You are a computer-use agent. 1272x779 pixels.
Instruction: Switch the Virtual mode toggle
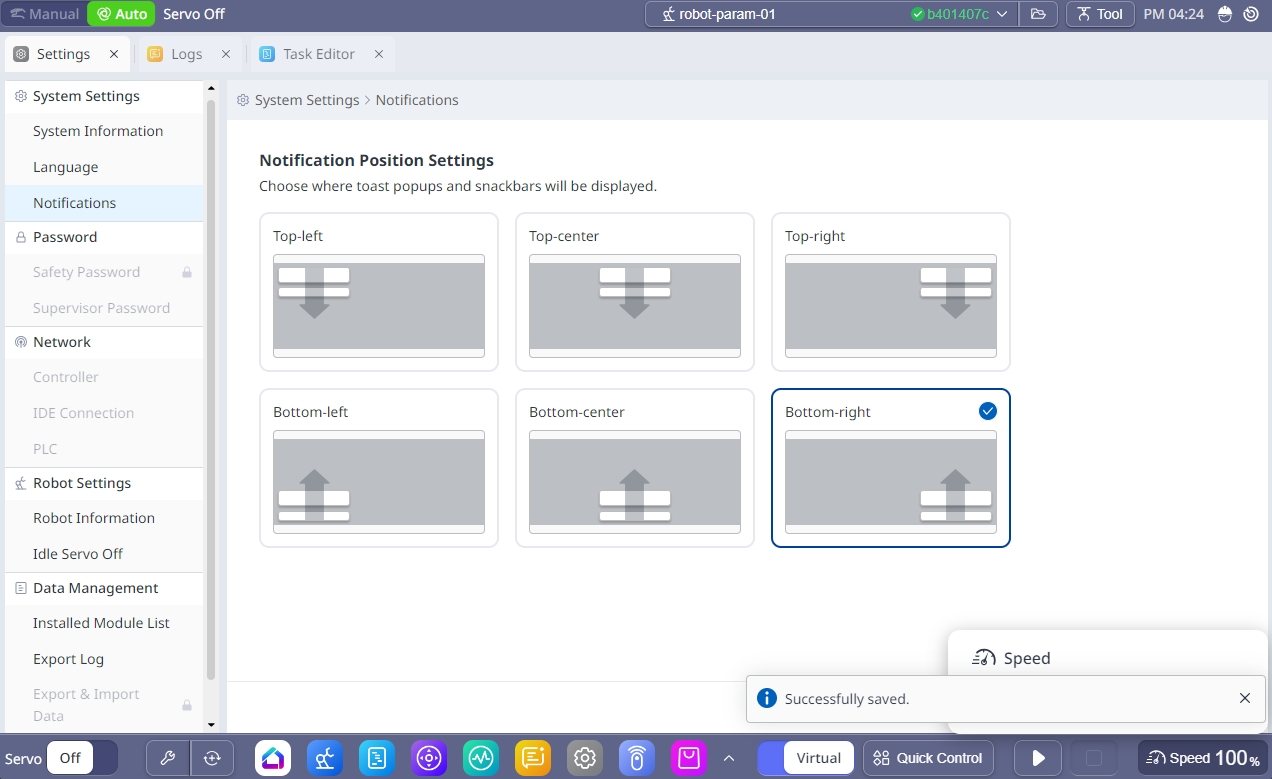point(806,758)
